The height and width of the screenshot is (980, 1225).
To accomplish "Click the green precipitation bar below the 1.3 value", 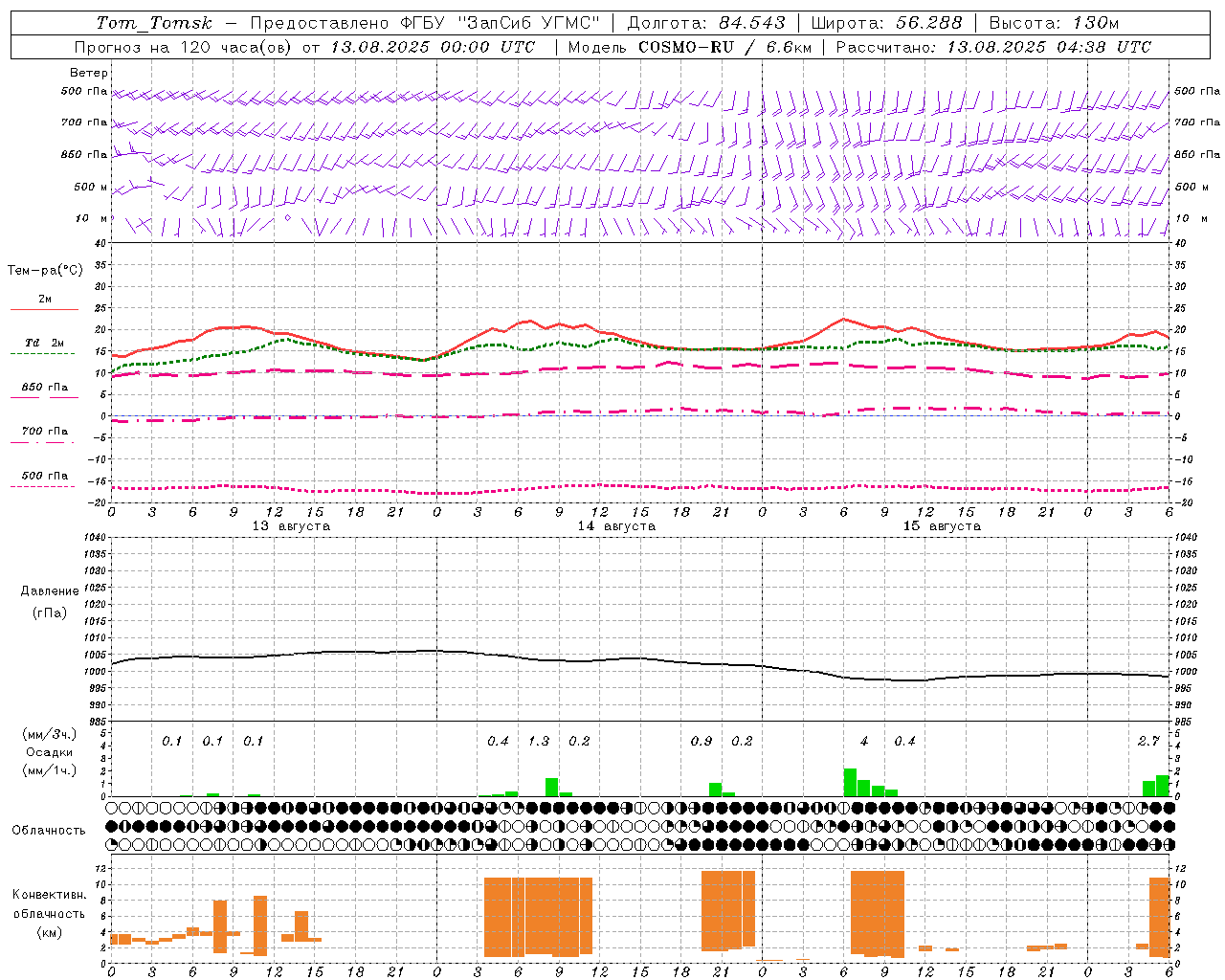I will [551, 787].
